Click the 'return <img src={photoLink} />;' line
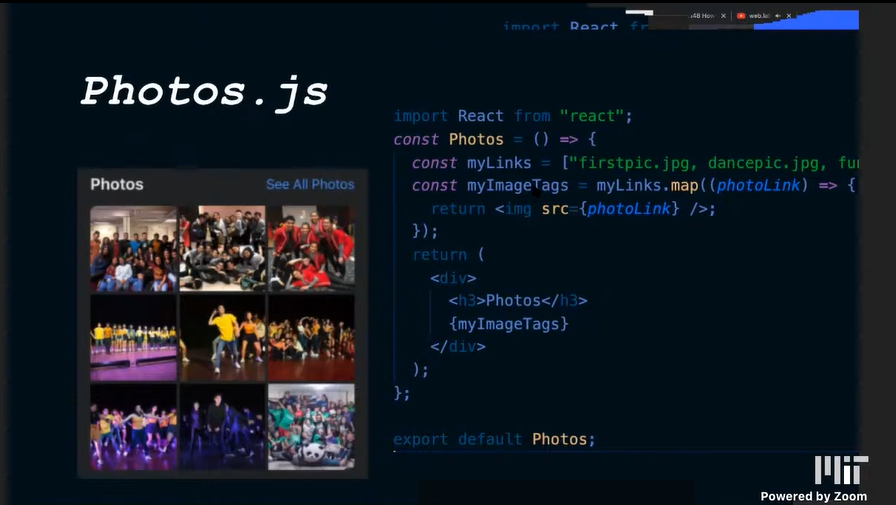This screenshot has height=505, width=896. click(573, 209)
